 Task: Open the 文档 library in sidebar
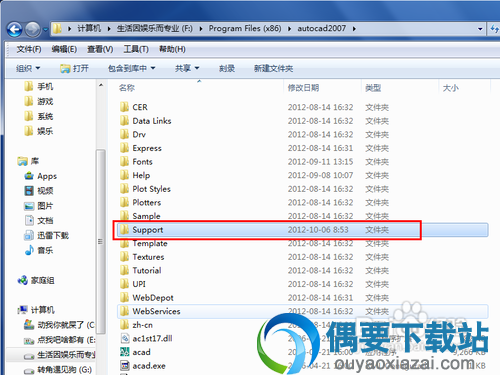coord(45,220)
